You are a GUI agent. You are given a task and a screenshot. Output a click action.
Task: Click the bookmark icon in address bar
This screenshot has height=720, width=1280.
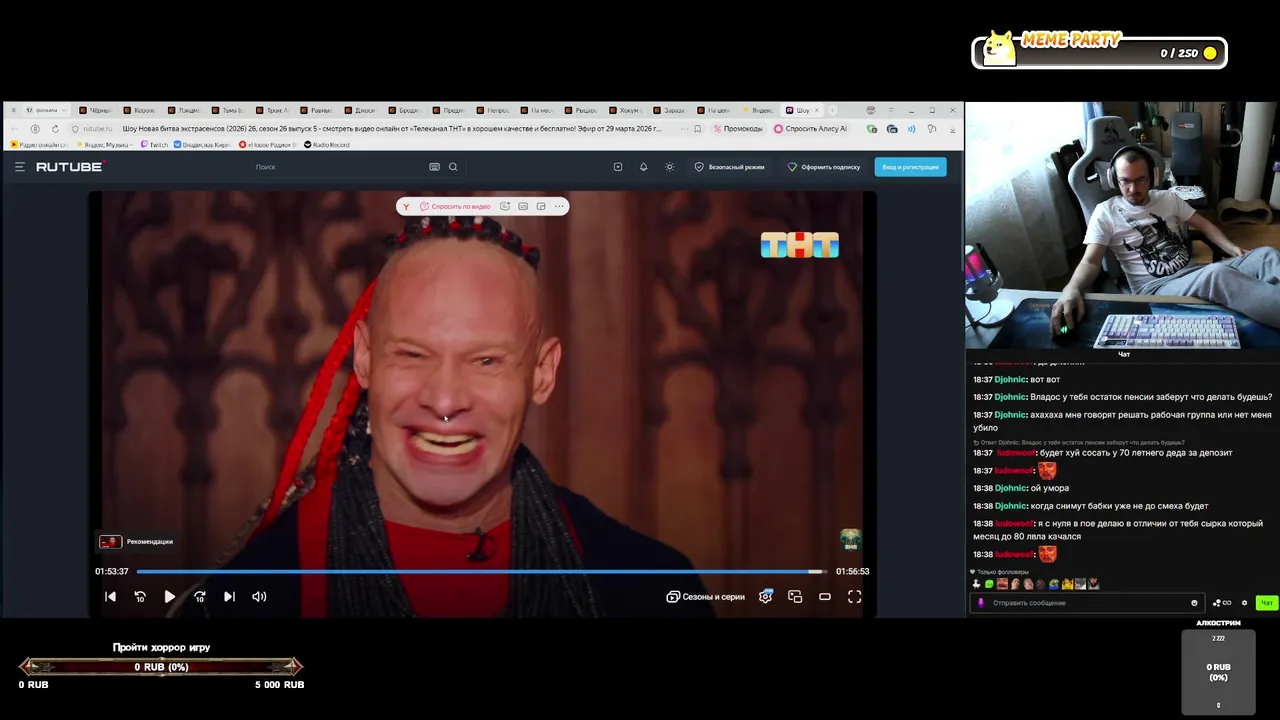coord(698,128)
